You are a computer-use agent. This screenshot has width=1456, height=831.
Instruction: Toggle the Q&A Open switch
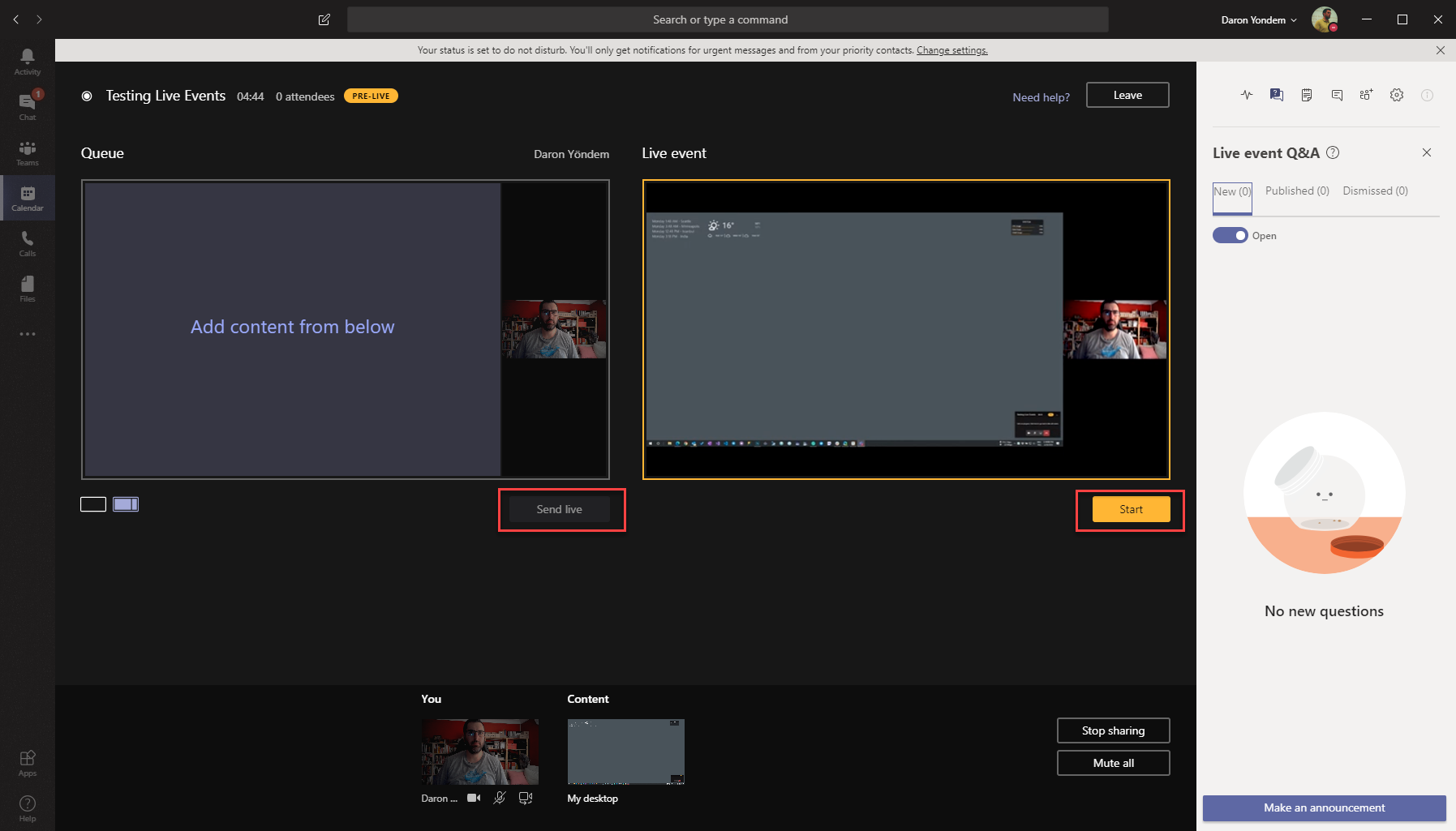(x=1230, y=235)
